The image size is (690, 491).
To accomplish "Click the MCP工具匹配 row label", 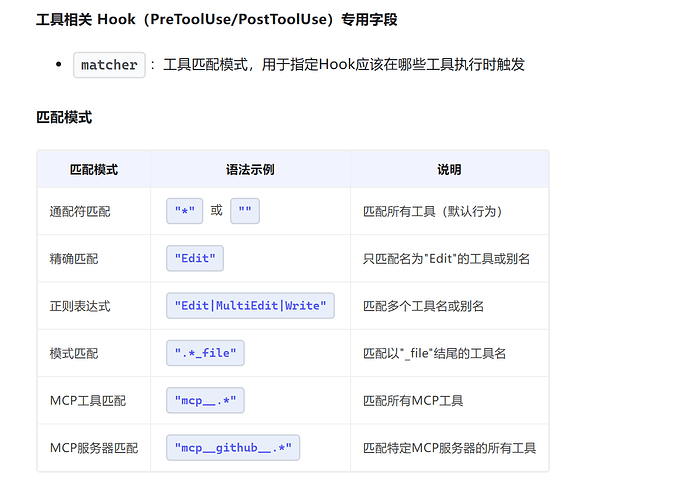I will tap(88, 401).
